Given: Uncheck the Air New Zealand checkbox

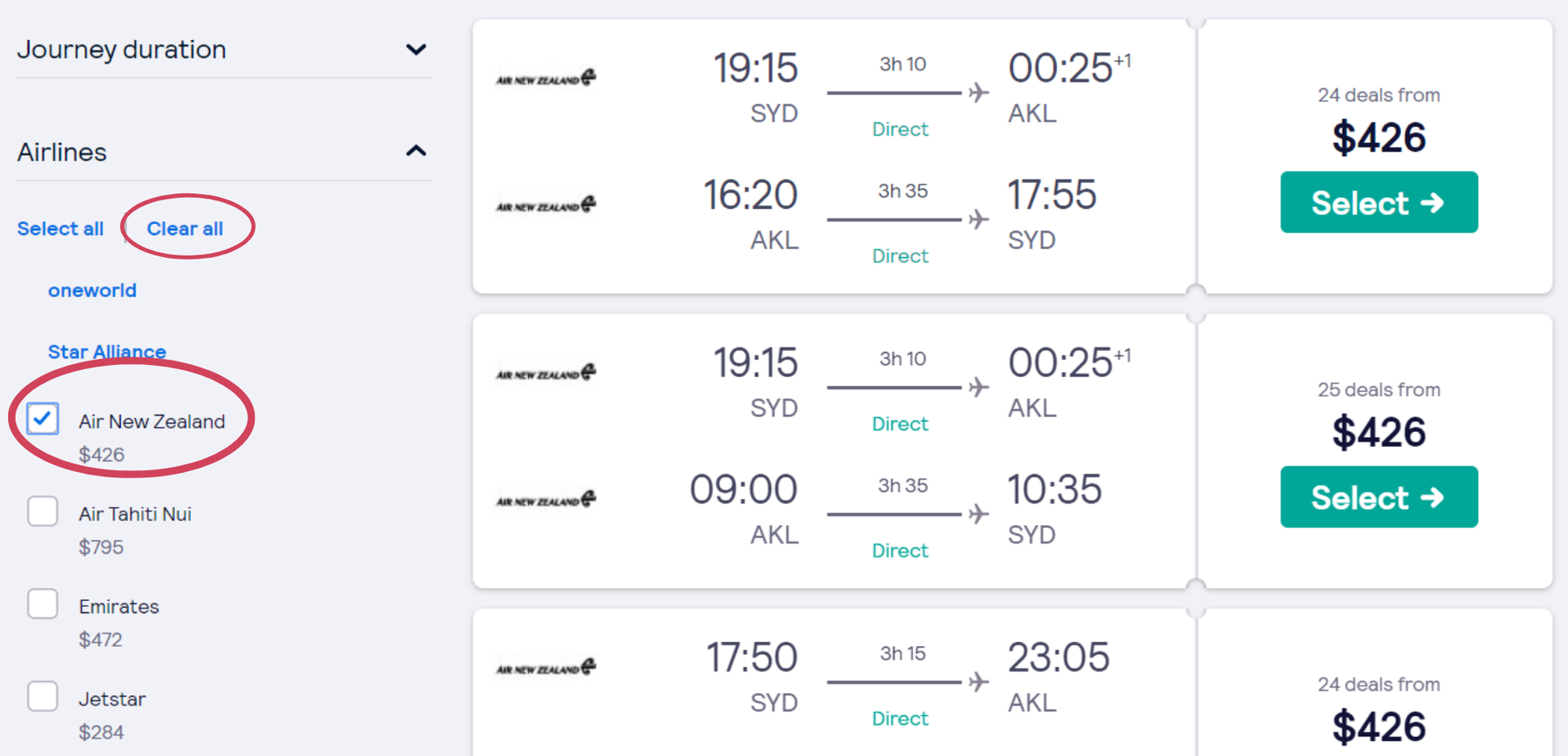Looking at the screenshot, I should pyautogui.click(x=43, y=419).
